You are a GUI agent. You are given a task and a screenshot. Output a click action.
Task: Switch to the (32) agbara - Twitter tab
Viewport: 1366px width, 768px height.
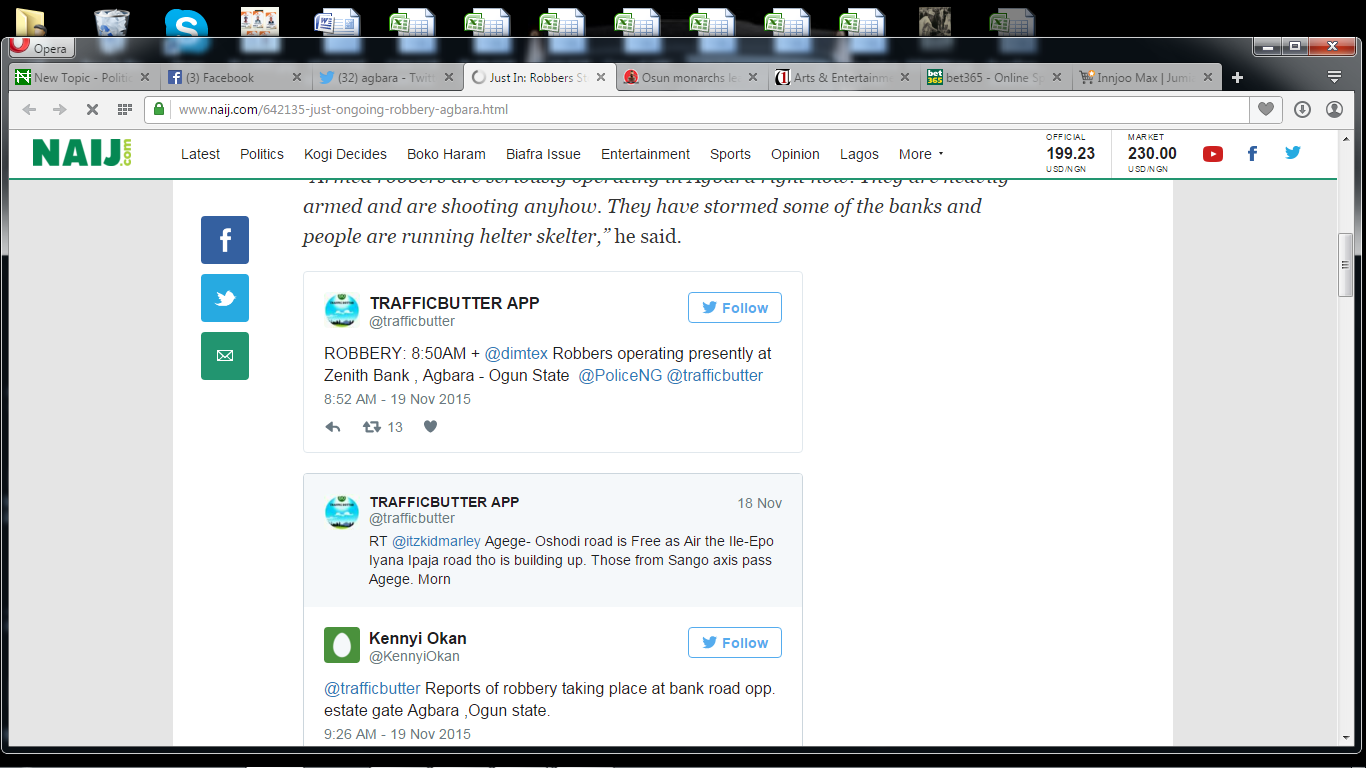click(387, 78)
